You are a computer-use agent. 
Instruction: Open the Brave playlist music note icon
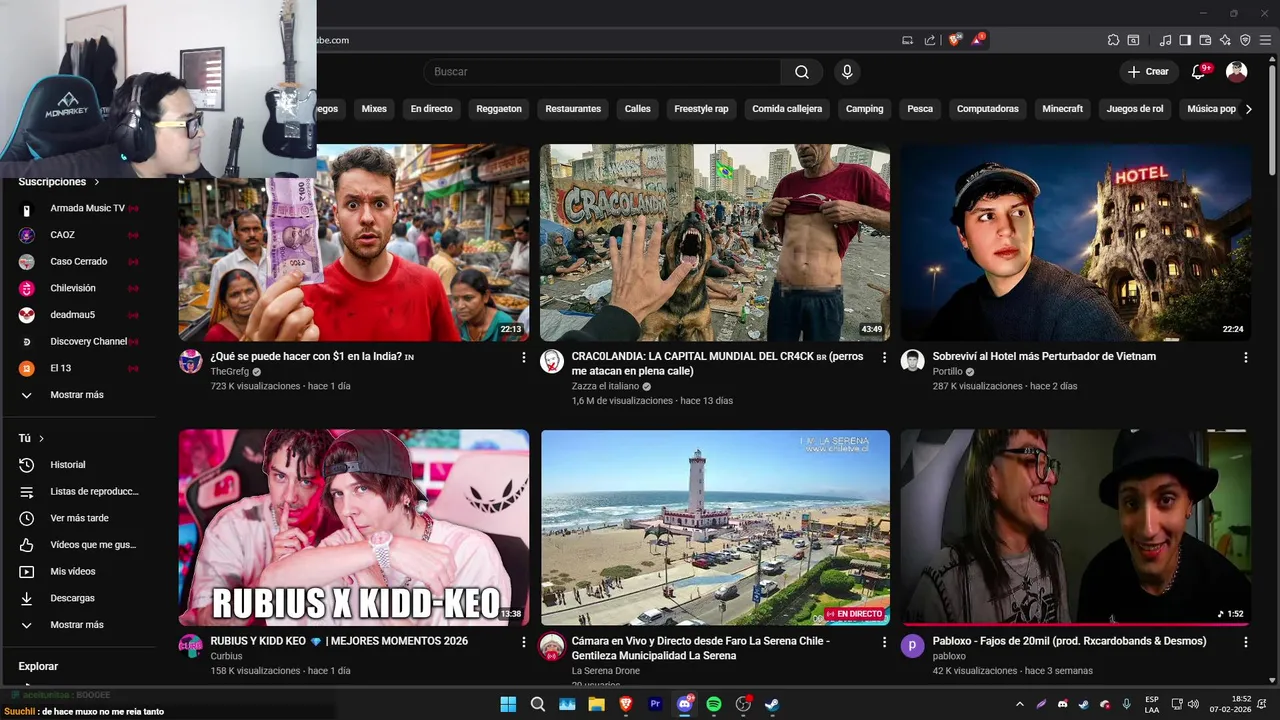pyautogui.click(x=1165, y=40)
